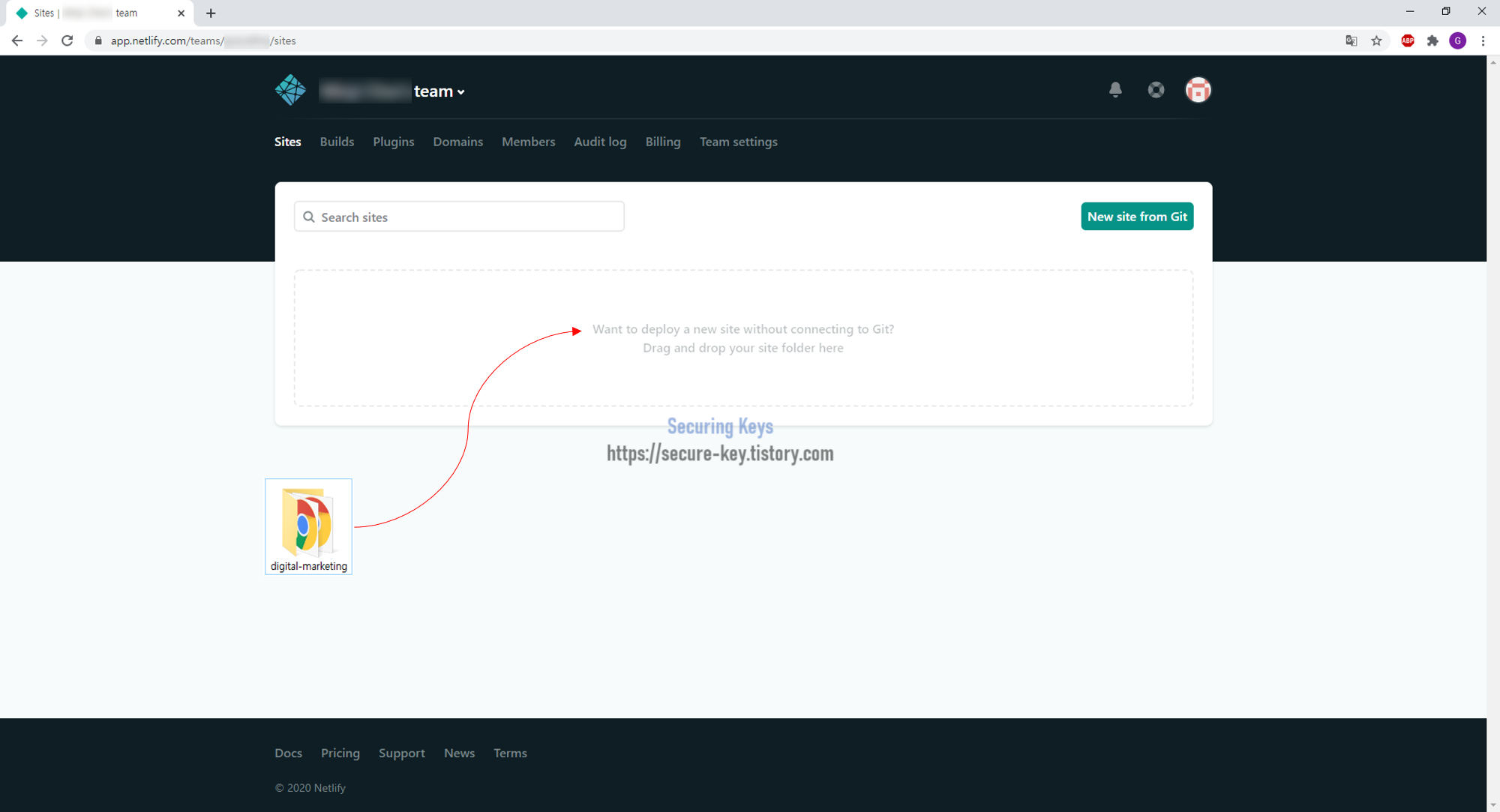Open the Chrome extensions puzzle icon

[x=1432, y=41]
